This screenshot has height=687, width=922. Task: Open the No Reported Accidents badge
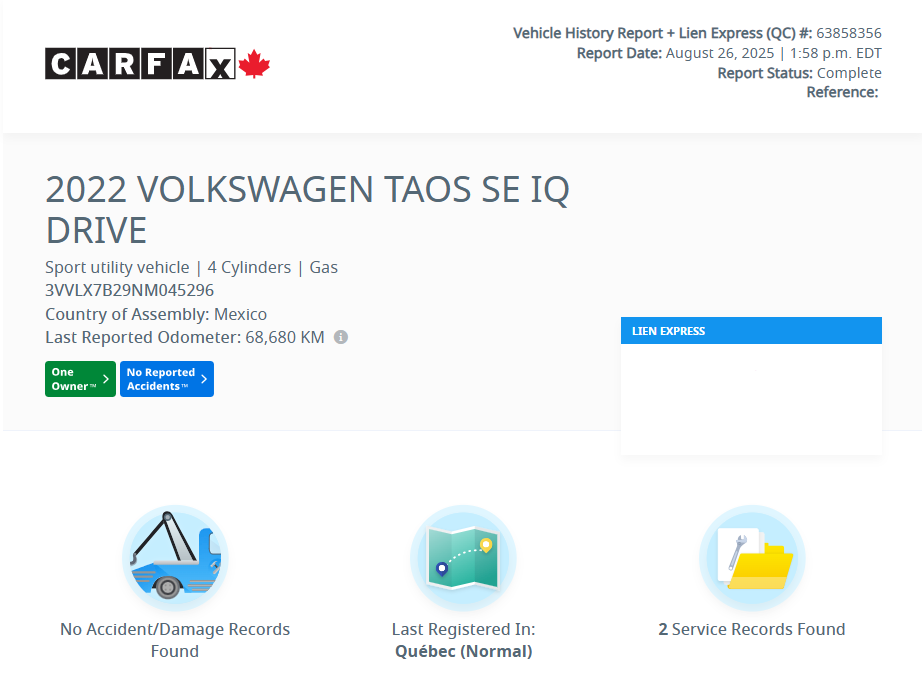point(160,379)
